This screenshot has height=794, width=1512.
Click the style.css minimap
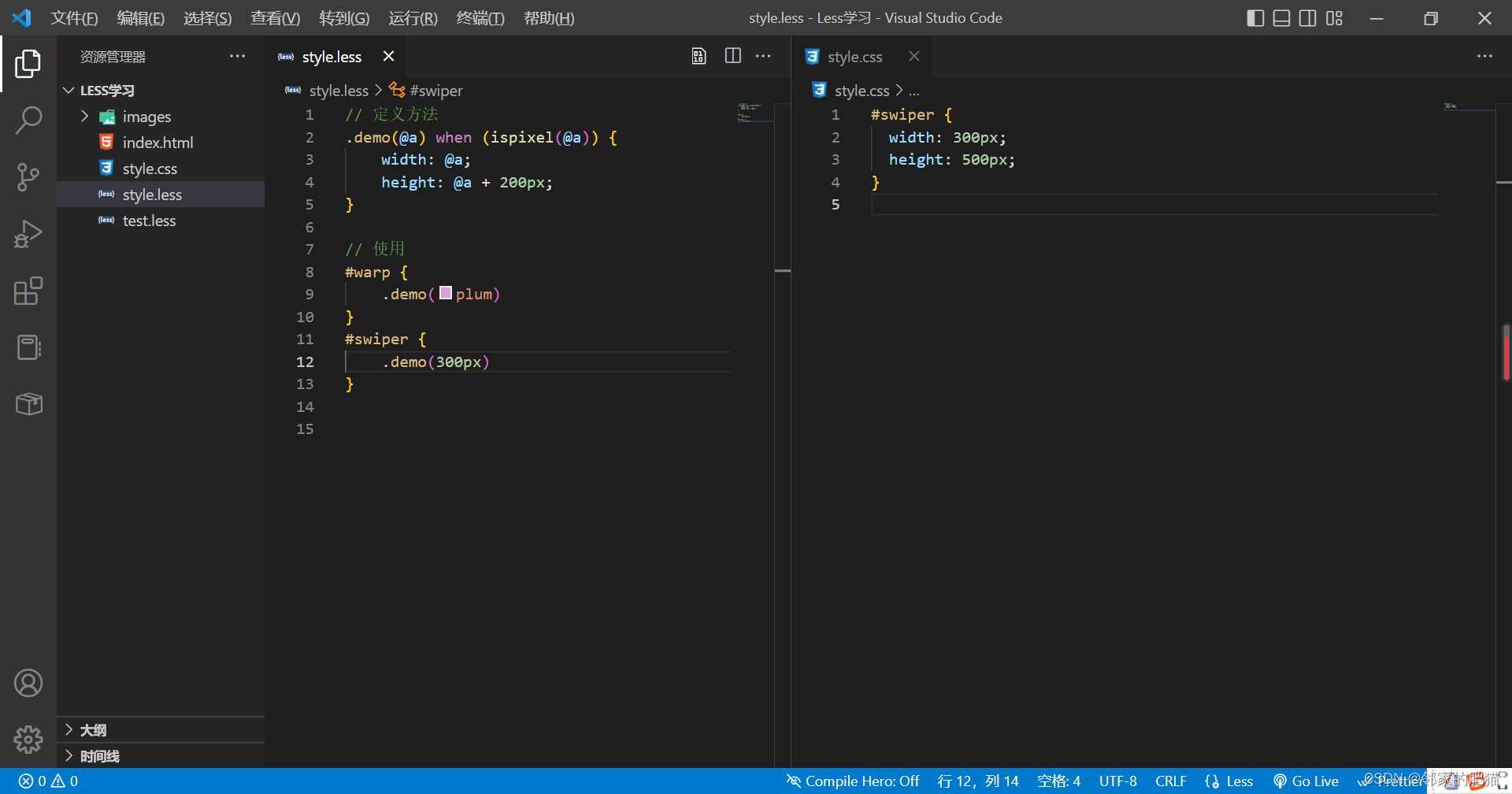click(1470, 106)
